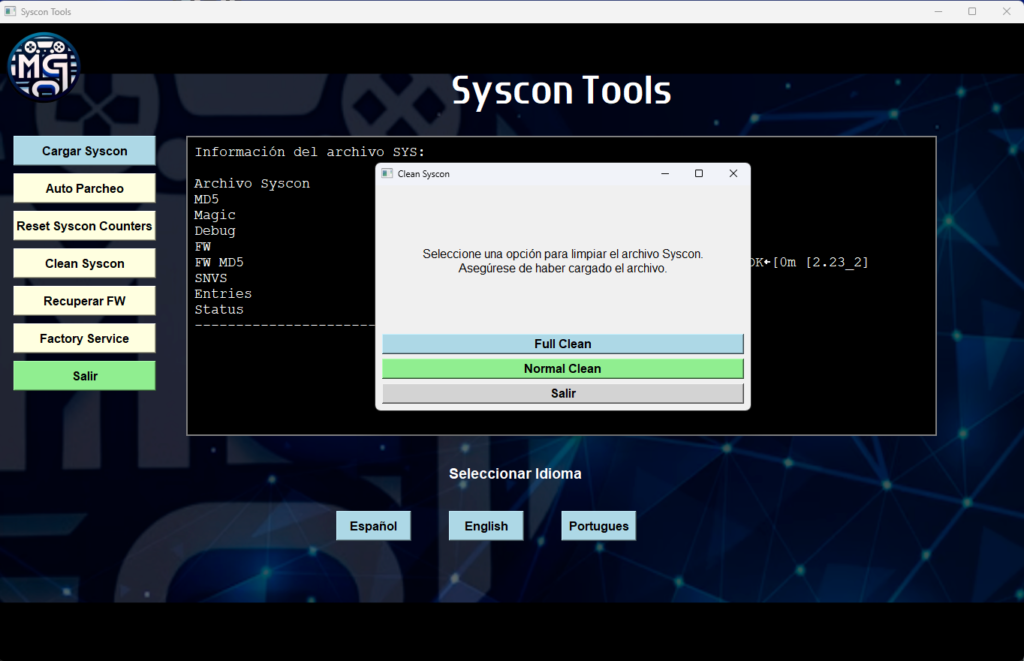Close the main Syscon Tools window
1024x661 pixels.
pyautogui.click(x=1006, y=11)
